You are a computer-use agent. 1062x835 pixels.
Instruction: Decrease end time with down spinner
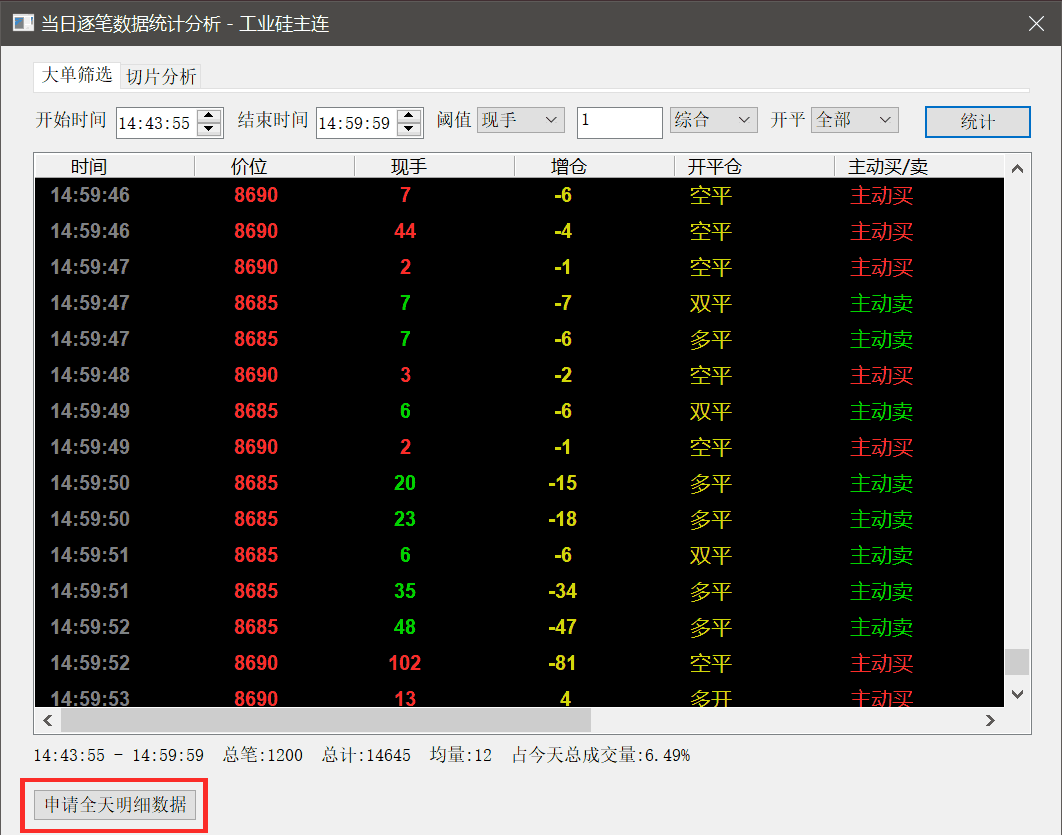click(x=409, y=129)
